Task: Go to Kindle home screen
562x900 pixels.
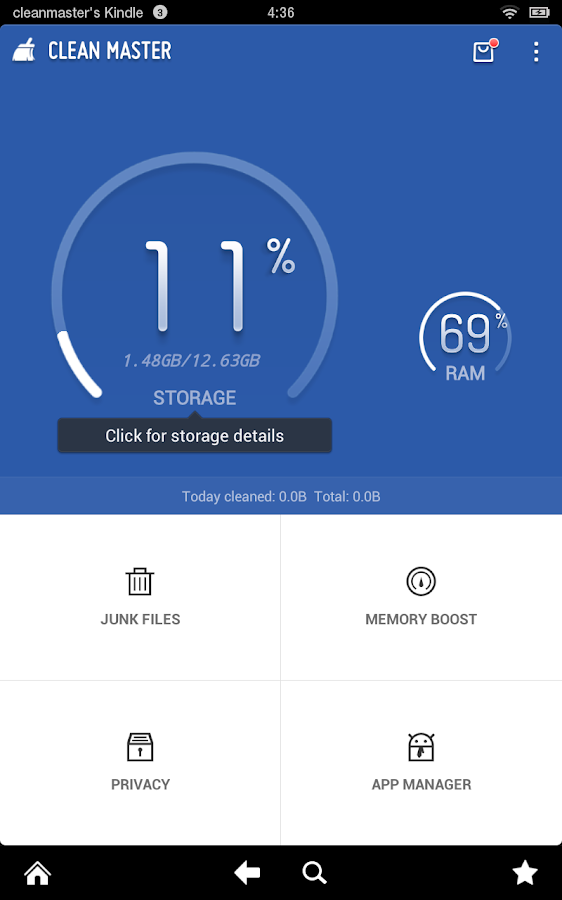Action: pyautogui.click(x=38, y=873)
